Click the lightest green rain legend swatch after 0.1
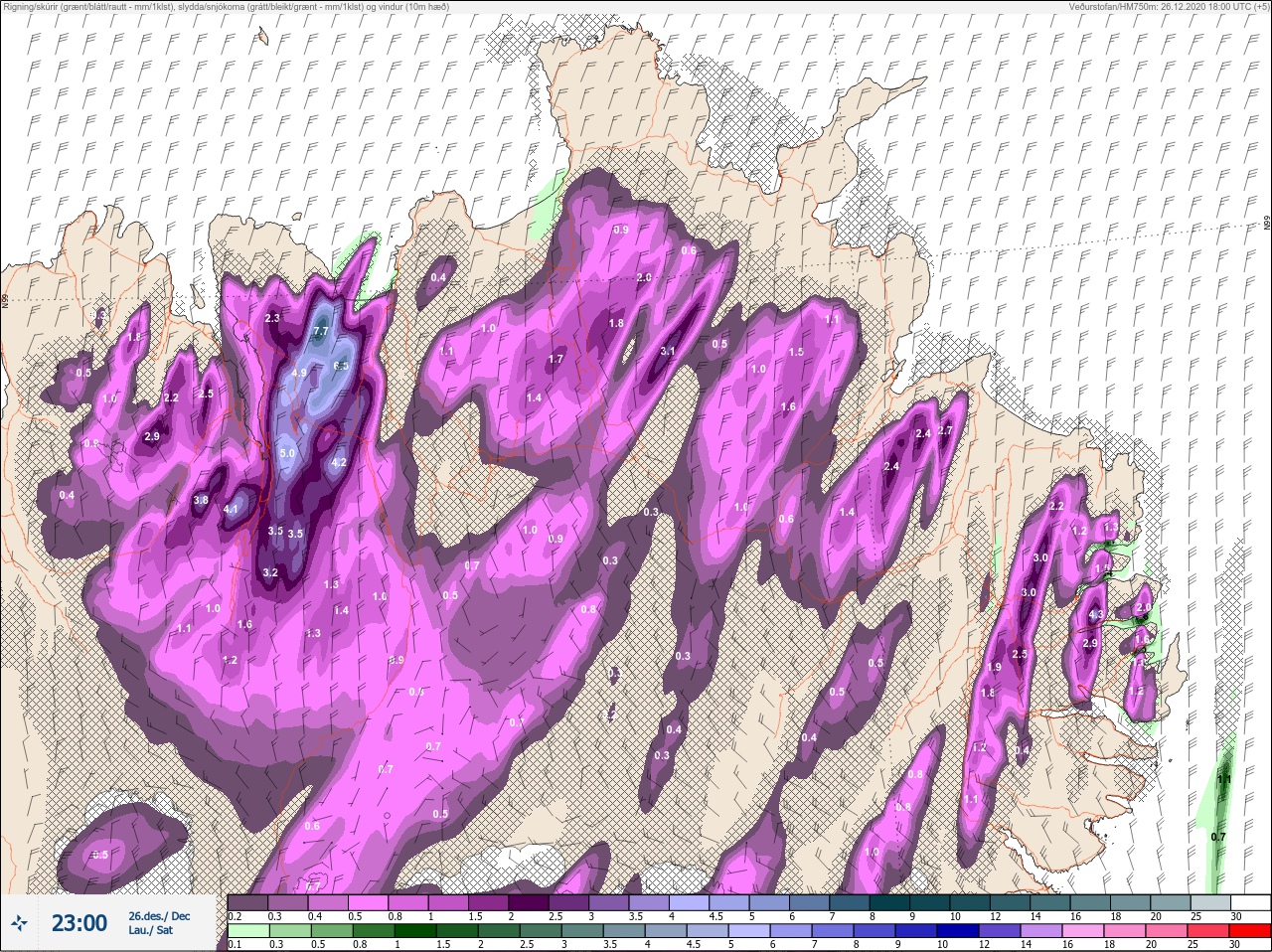 click(247, 931)
